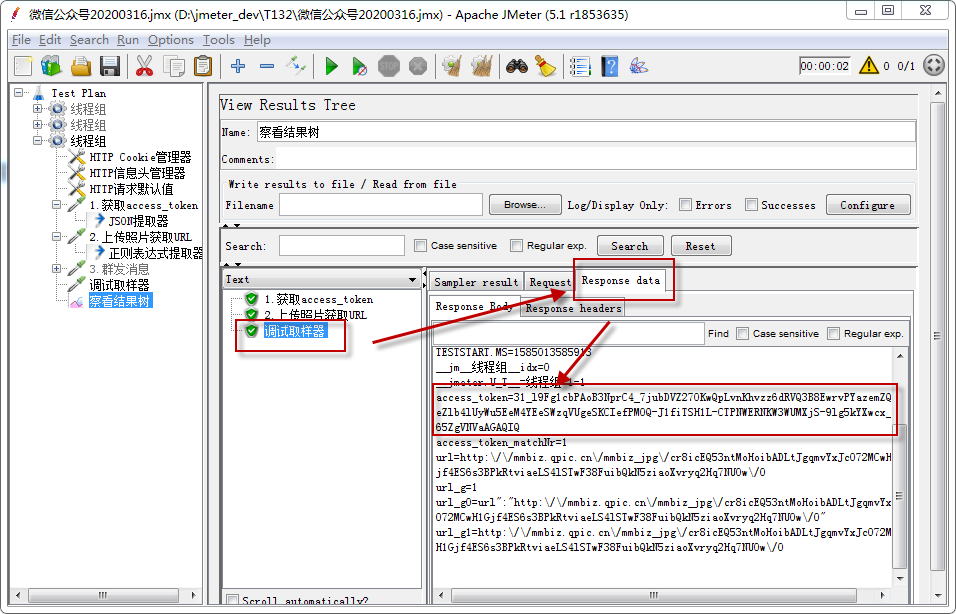Open the Response headers tab

click(x=573, y=309)
